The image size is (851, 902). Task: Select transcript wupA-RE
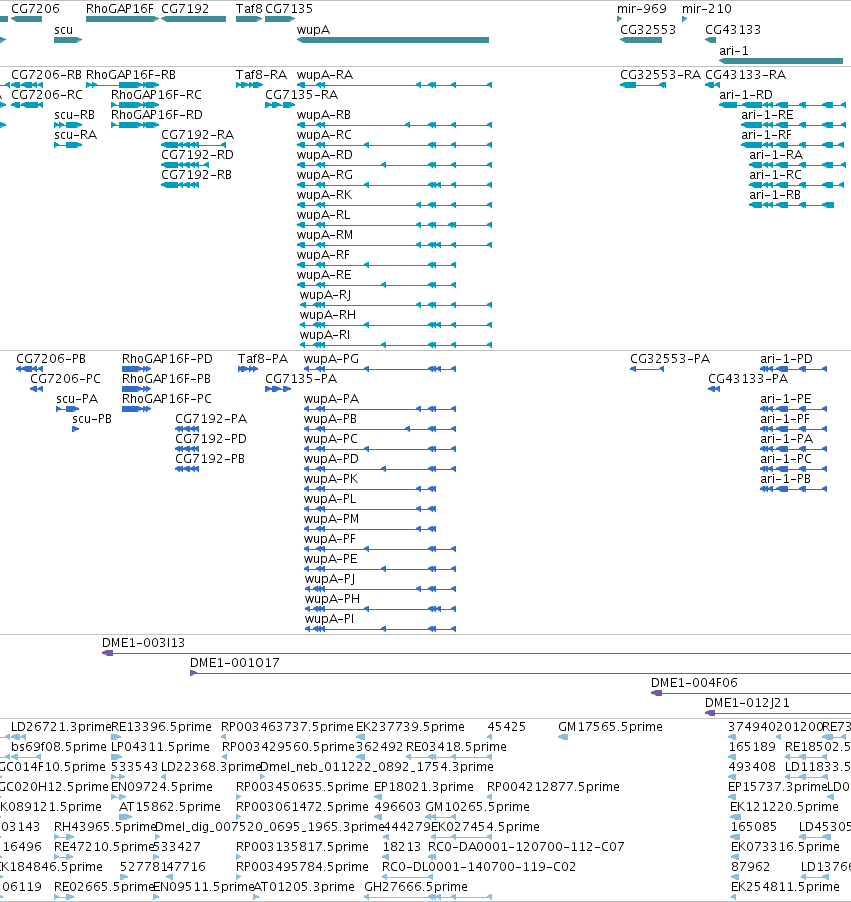coord(376,285)
